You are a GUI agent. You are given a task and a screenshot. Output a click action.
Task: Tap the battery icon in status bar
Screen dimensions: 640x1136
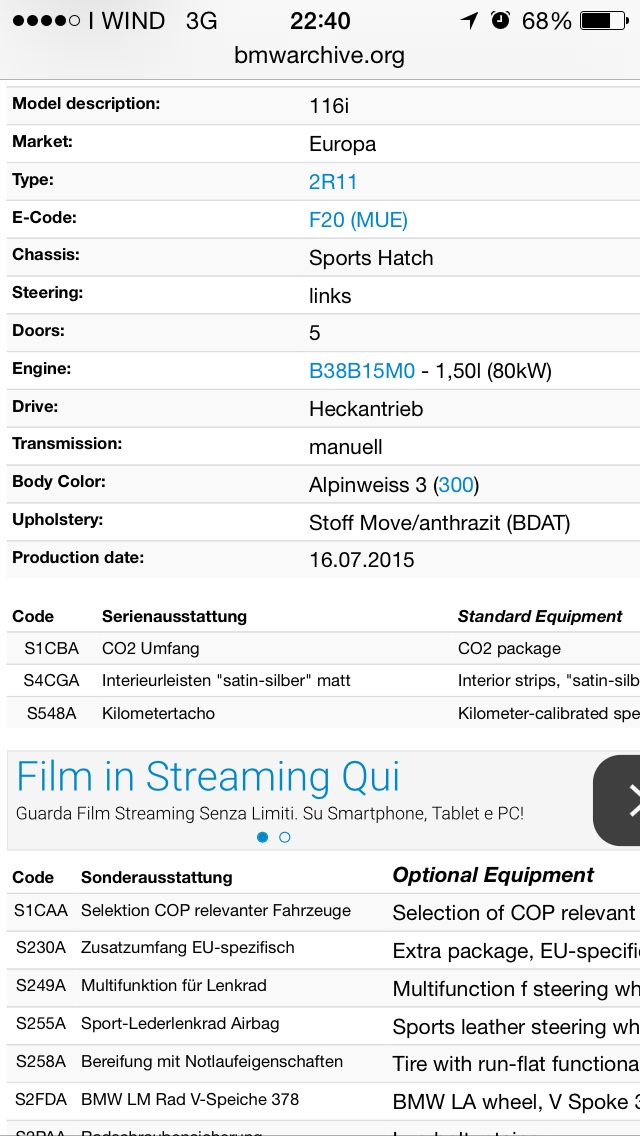605,21
